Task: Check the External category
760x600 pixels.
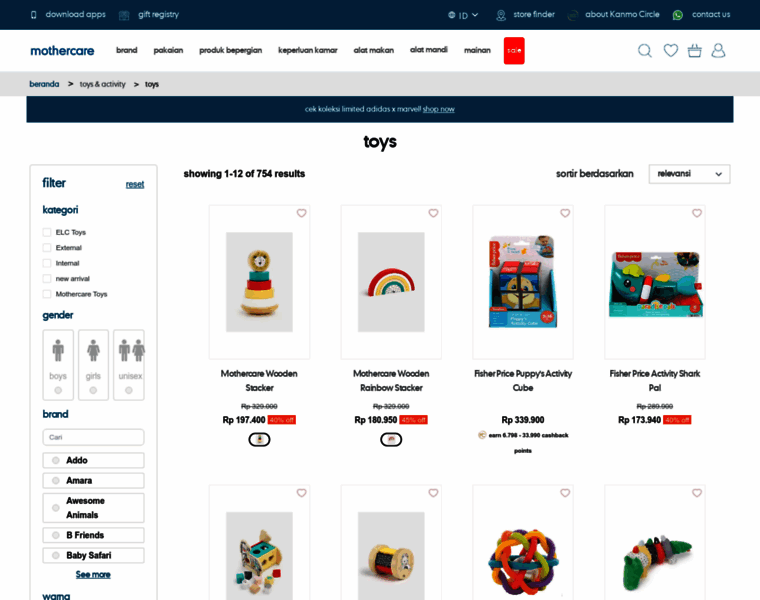Action: 47,248
